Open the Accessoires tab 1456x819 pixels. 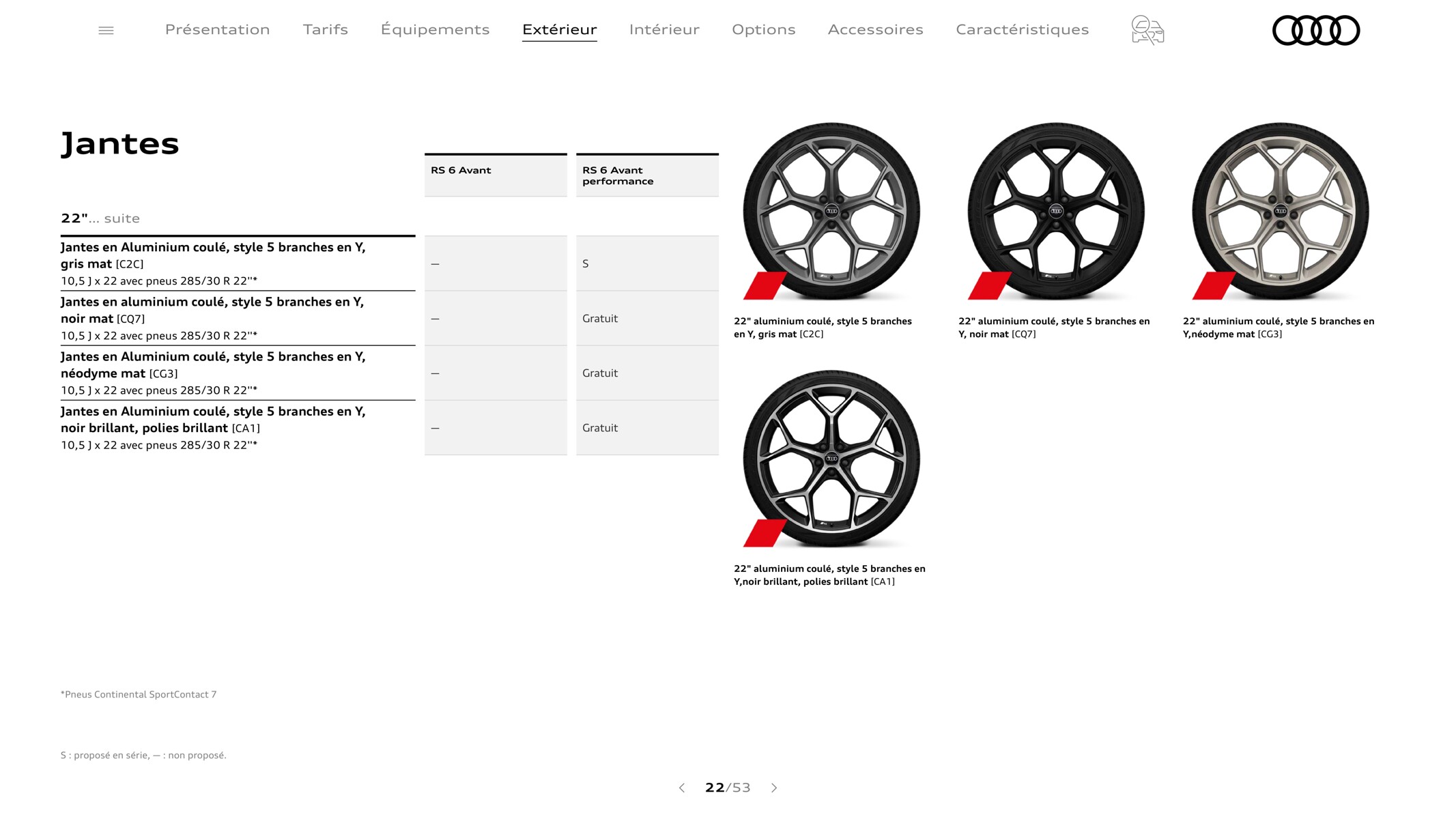(x=875, y=29)
